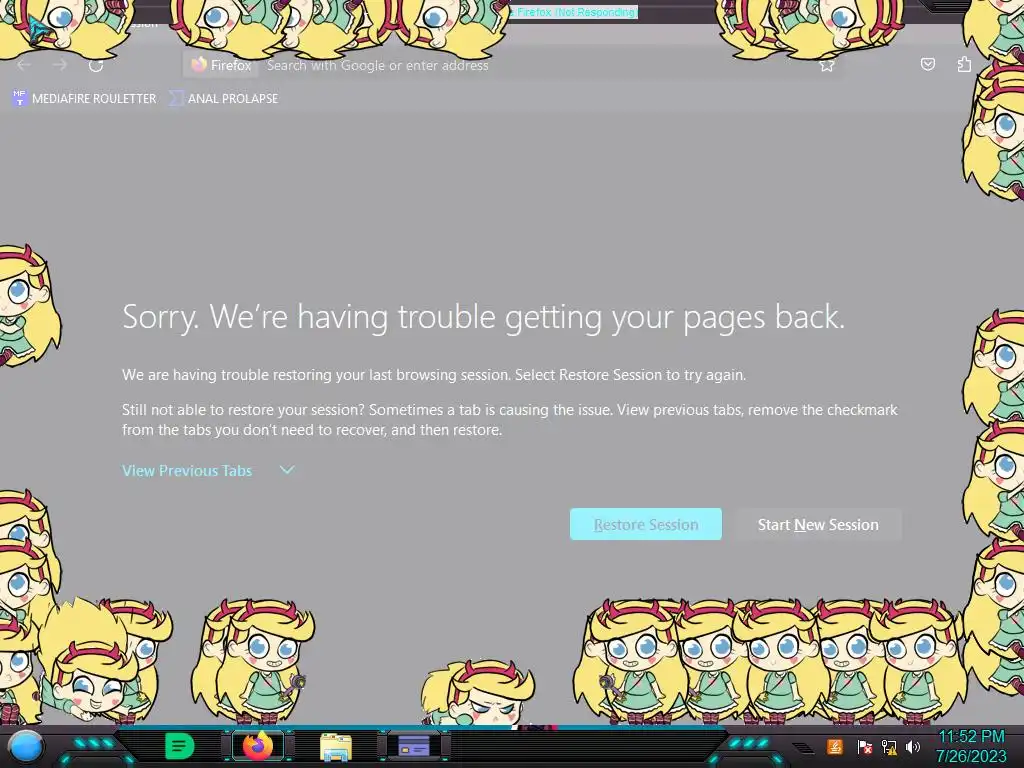Open the Extensions puzzle-piece icon
The image size is (1024, 768).
(964, 64)
